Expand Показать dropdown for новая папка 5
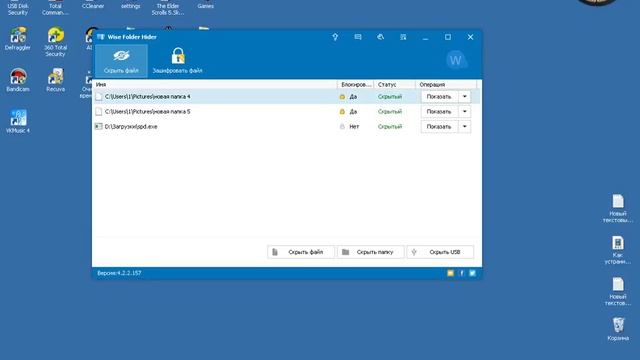 (464, 111)
